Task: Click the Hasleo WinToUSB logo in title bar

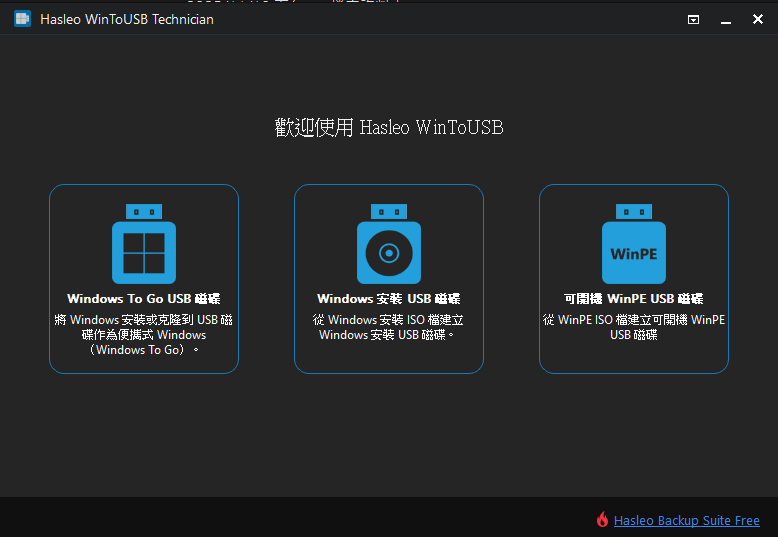Action: [x=22, y=19]
